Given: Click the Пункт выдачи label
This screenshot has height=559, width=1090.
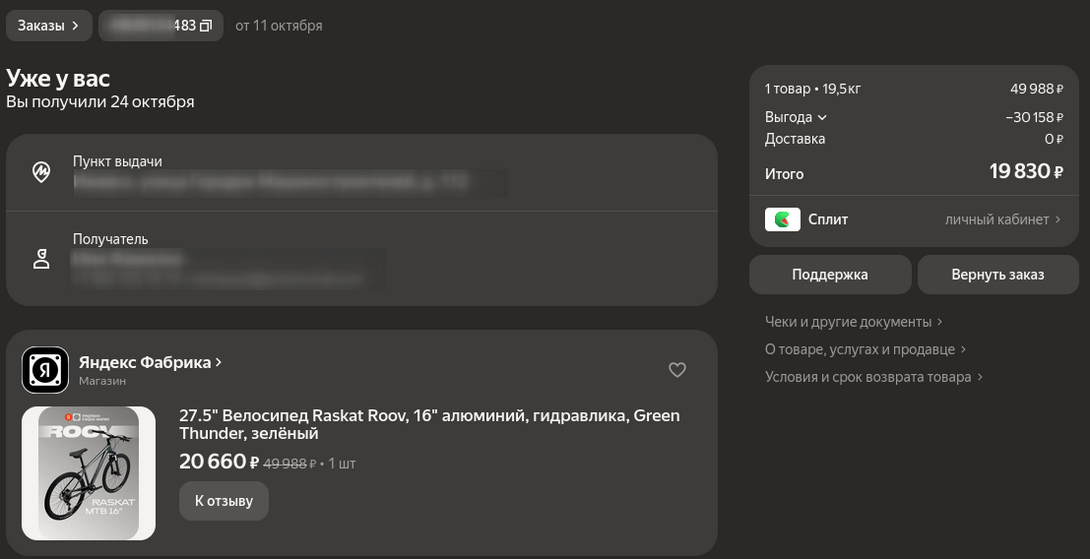Looking at the screenshot, I should pyautogui.click(x=117, y=161).
